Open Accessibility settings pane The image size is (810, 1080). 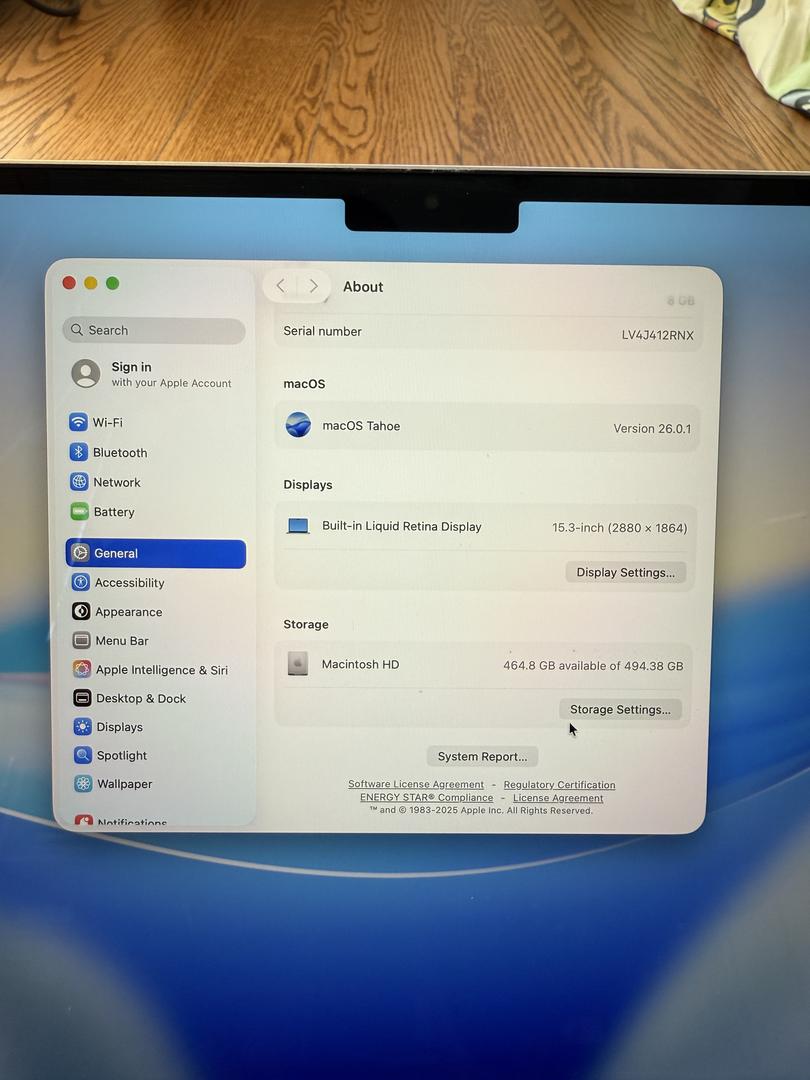coord(129,583)
